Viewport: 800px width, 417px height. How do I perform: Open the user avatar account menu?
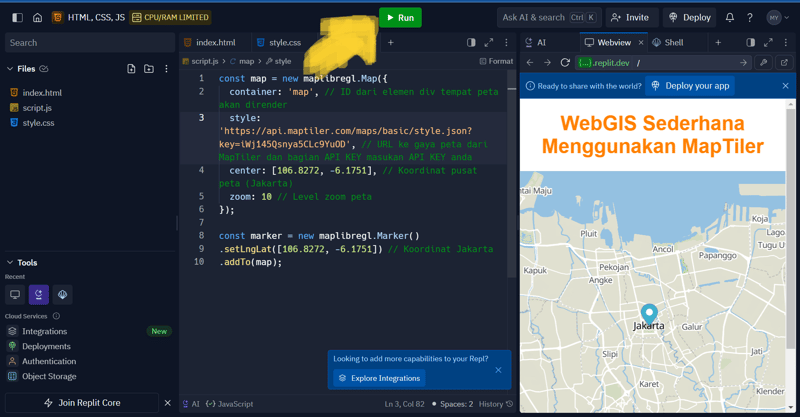click(x=778, y=17)
